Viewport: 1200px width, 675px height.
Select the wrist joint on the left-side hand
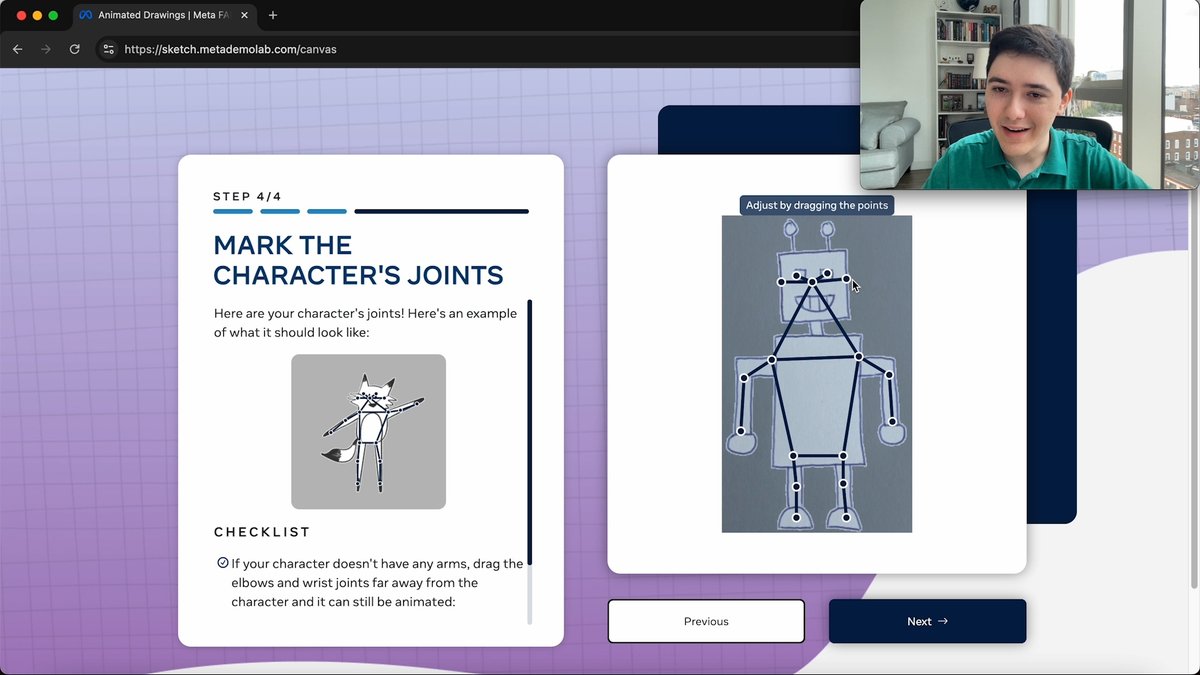741,431
